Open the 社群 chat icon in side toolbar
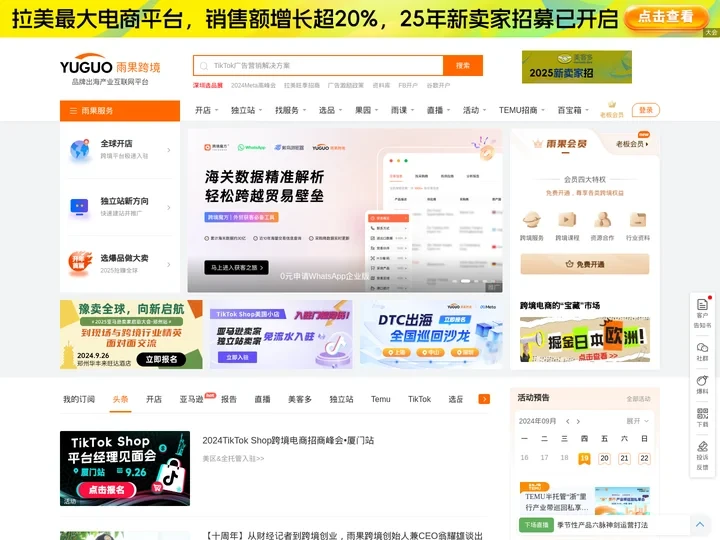 (x=702, y=347)
